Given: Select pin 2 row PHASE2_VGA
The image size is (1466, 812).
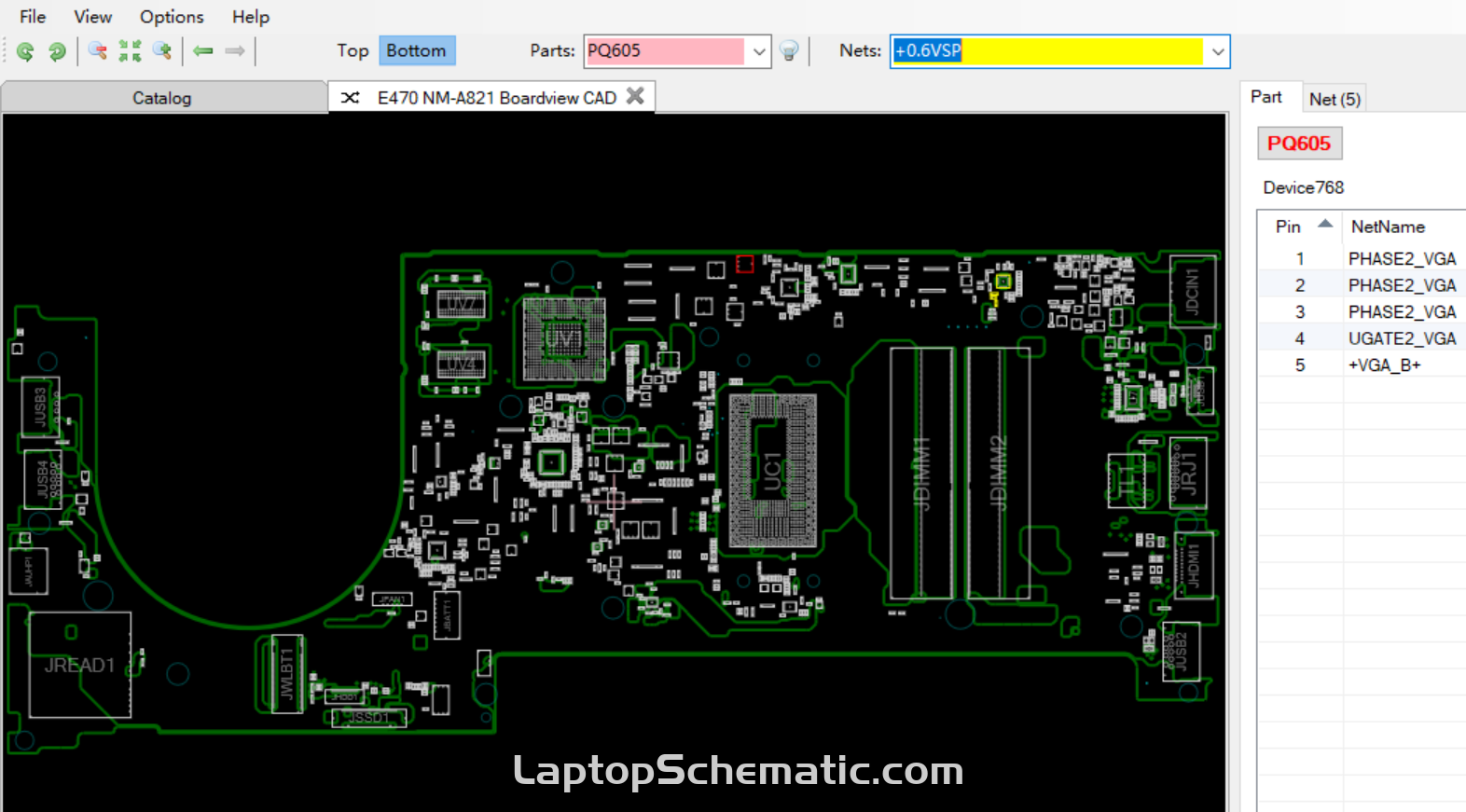Looking at the screenshot, I should point(1362,285).
